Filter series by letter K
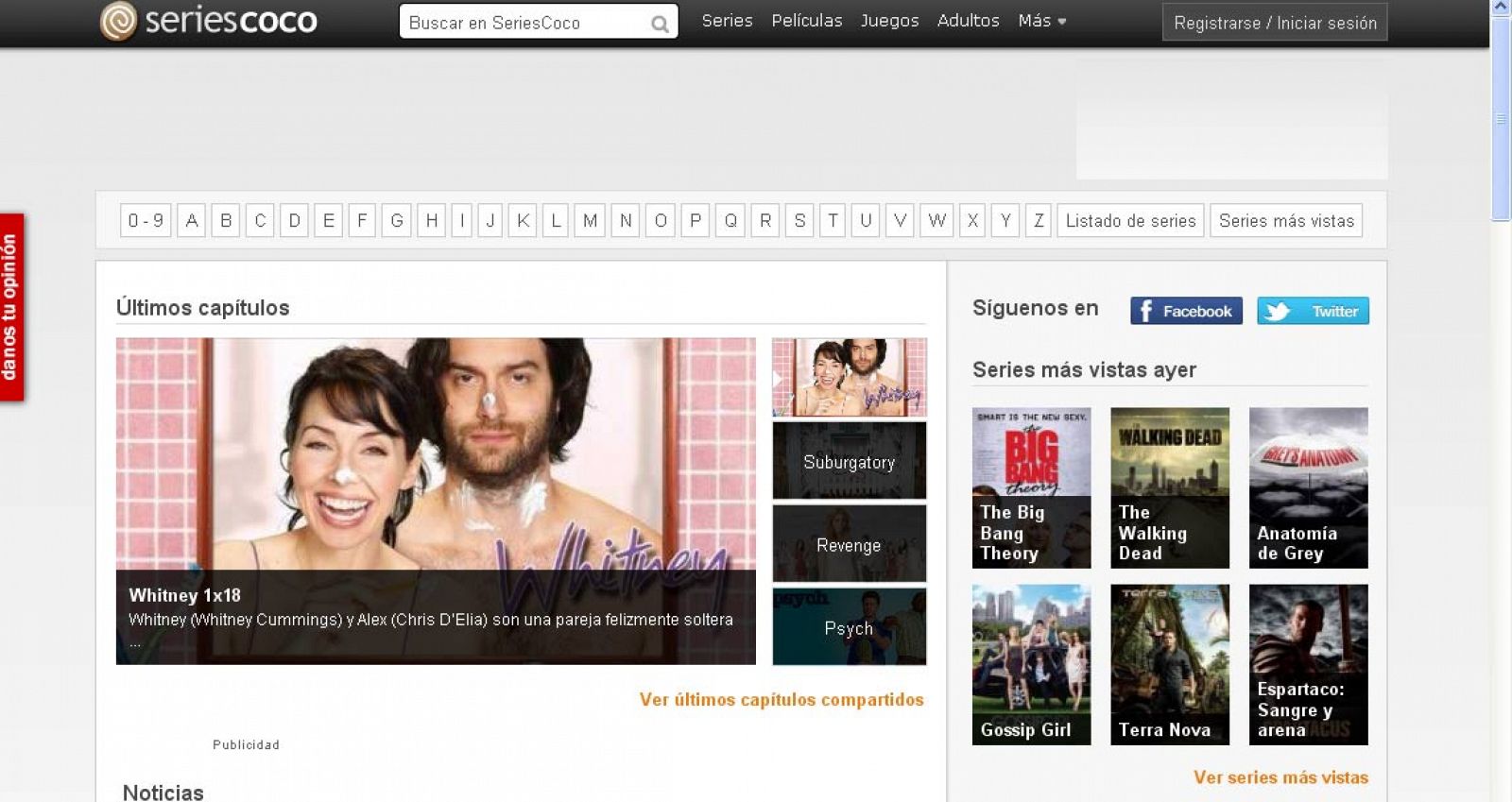 pyautogui.click(x=523, y=221)
